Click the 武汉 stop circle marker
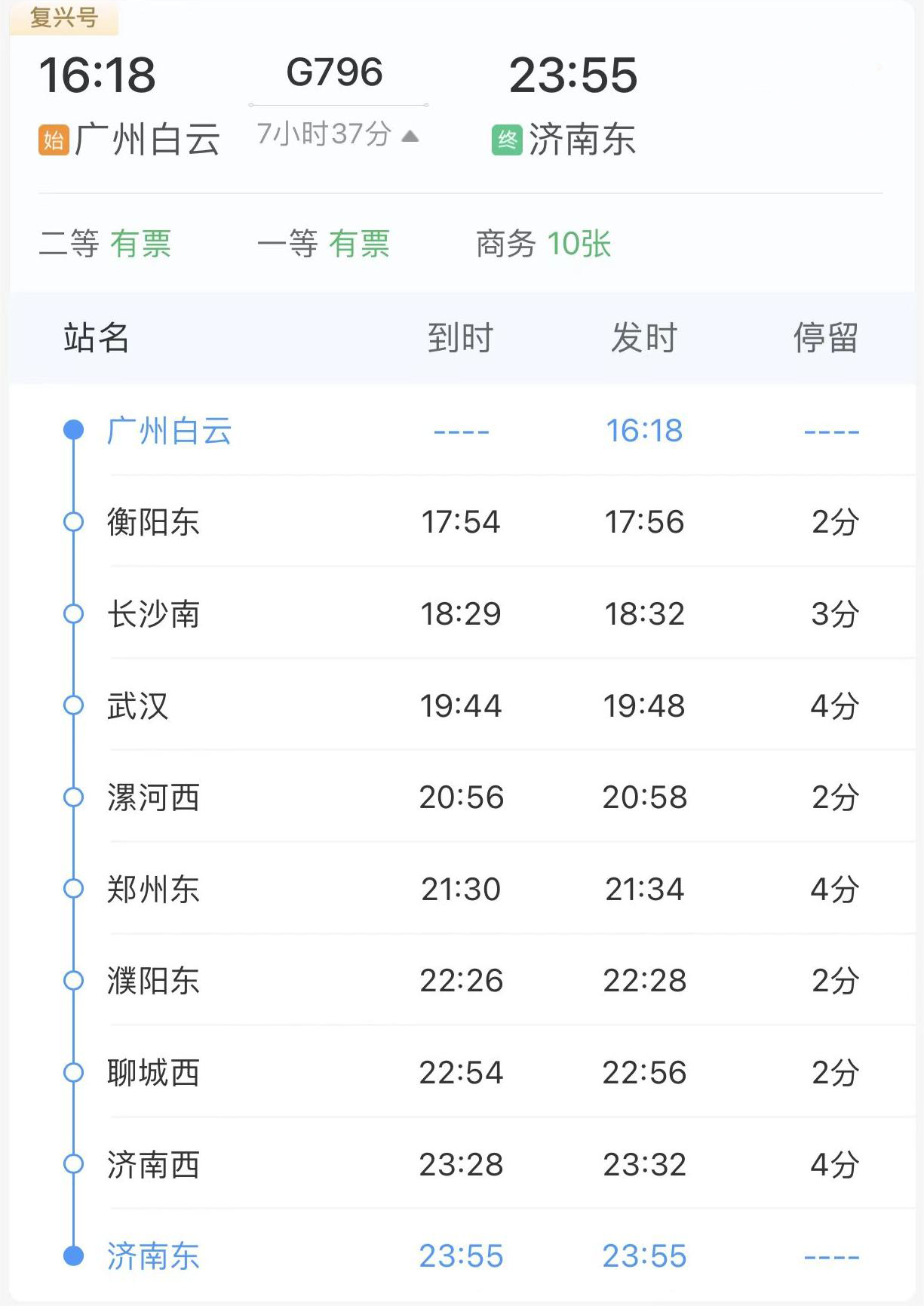 (73, 705)
